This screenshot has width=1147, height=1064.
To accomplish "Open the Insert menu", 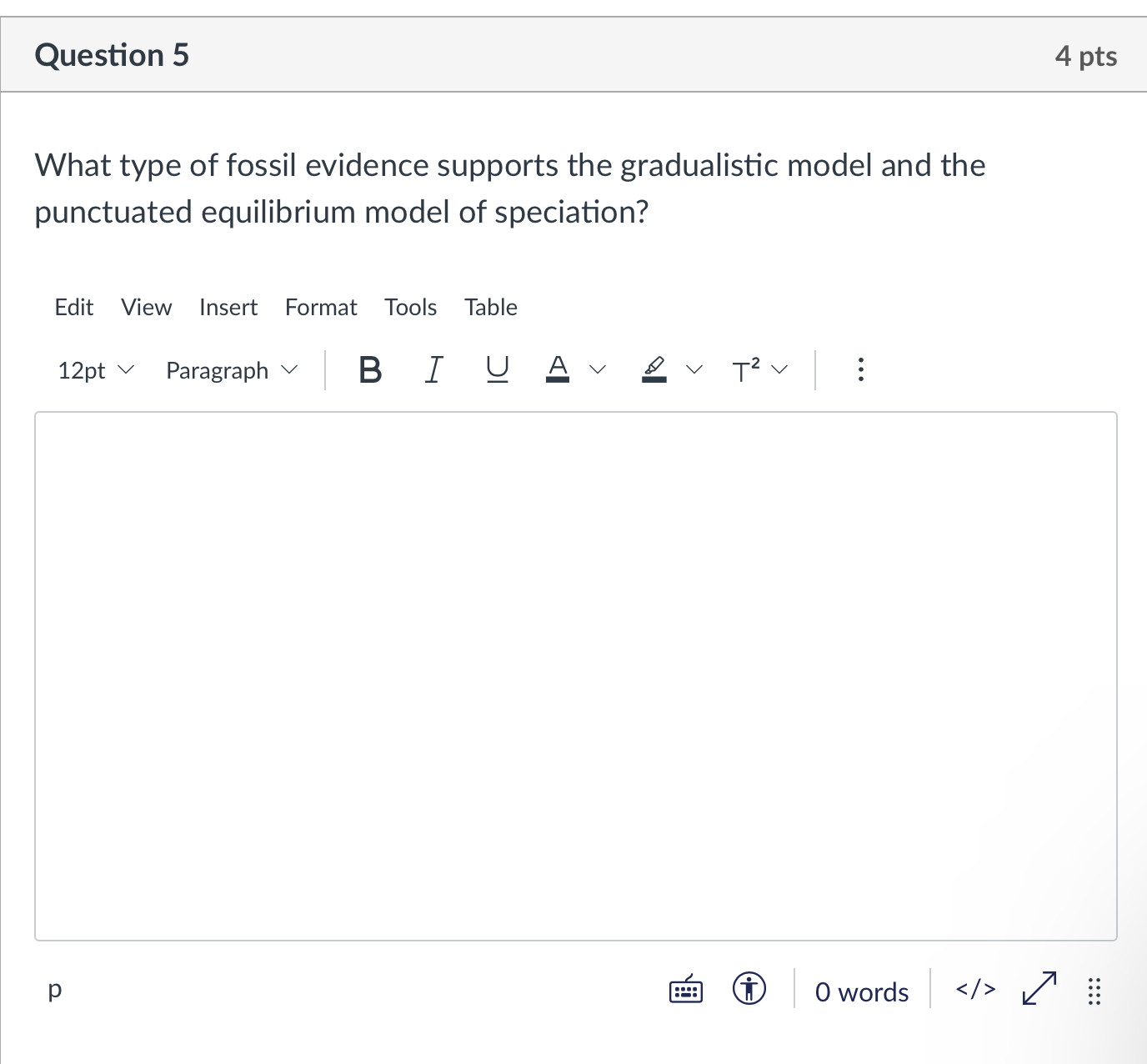I will point(228,307).
